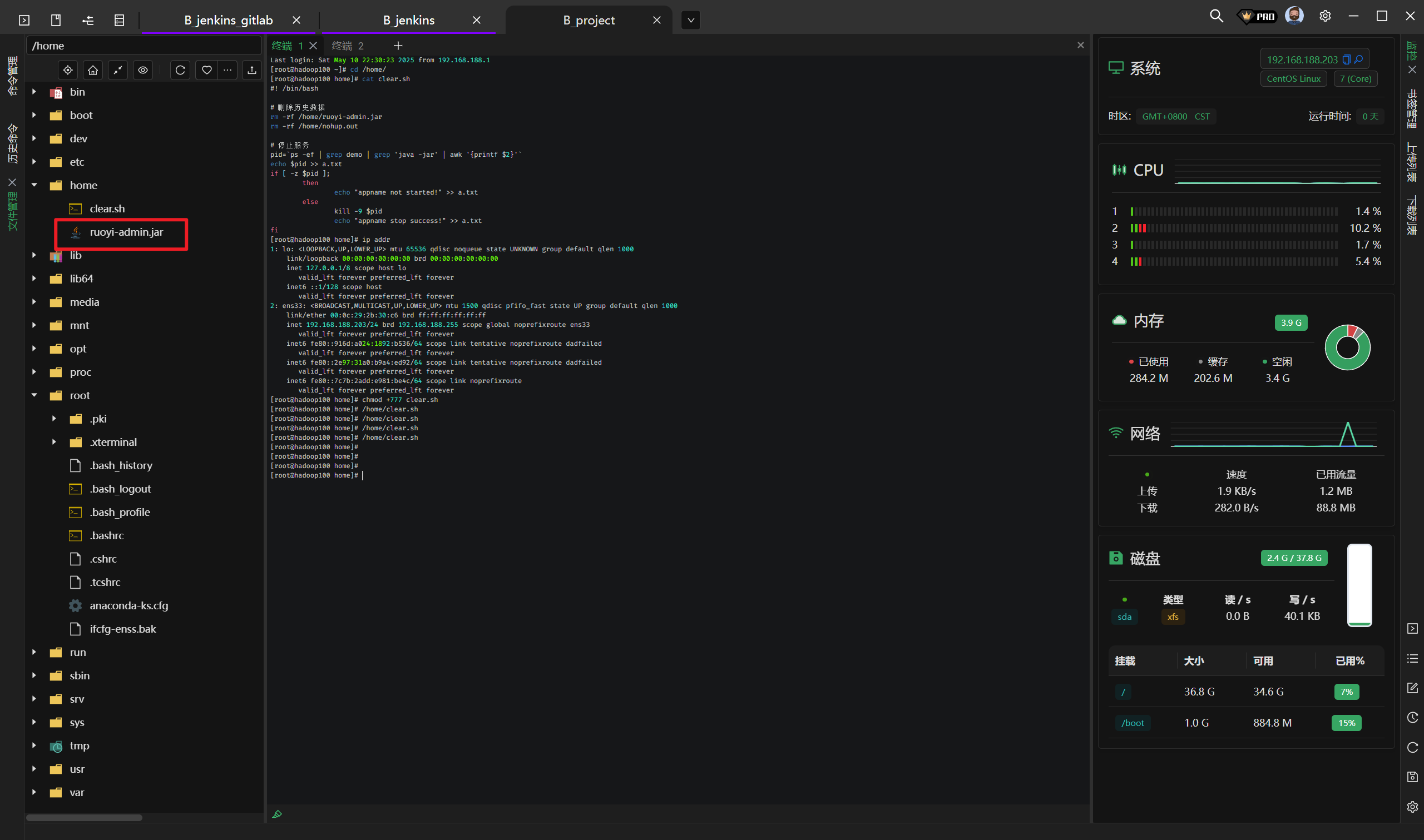Click the /home path input field
This screenshot has width=1424, height=840.
(144, 46)
